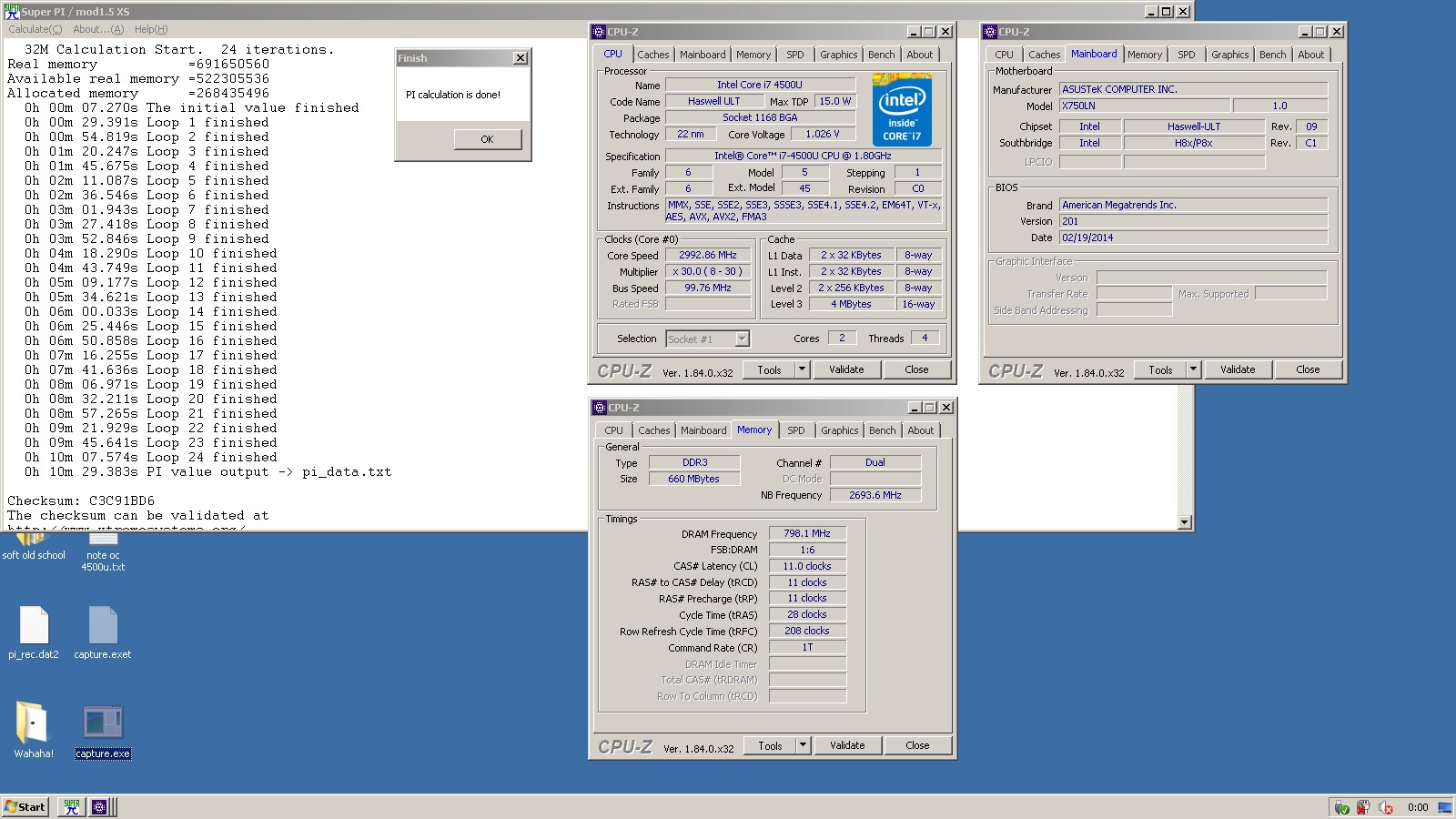Switch to About tab in CPU-Z Memory window
Image resolution: width=1456 pixels, height=819 pixels.
921,430
